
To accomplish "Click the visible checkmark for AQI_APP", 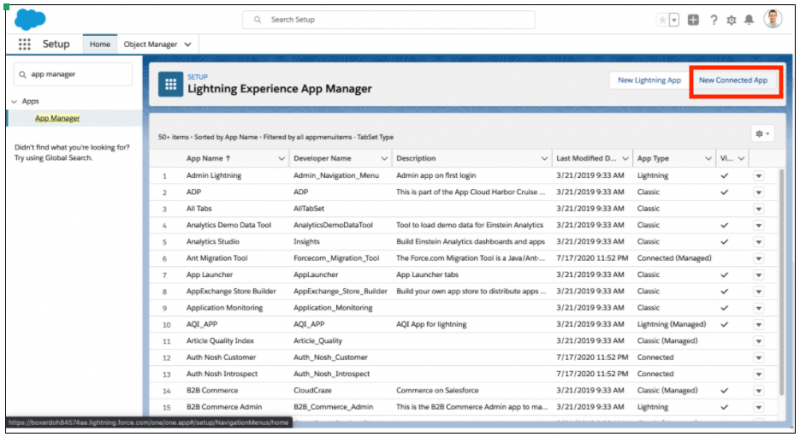I will pyautogui.click(x=724, y=325).
